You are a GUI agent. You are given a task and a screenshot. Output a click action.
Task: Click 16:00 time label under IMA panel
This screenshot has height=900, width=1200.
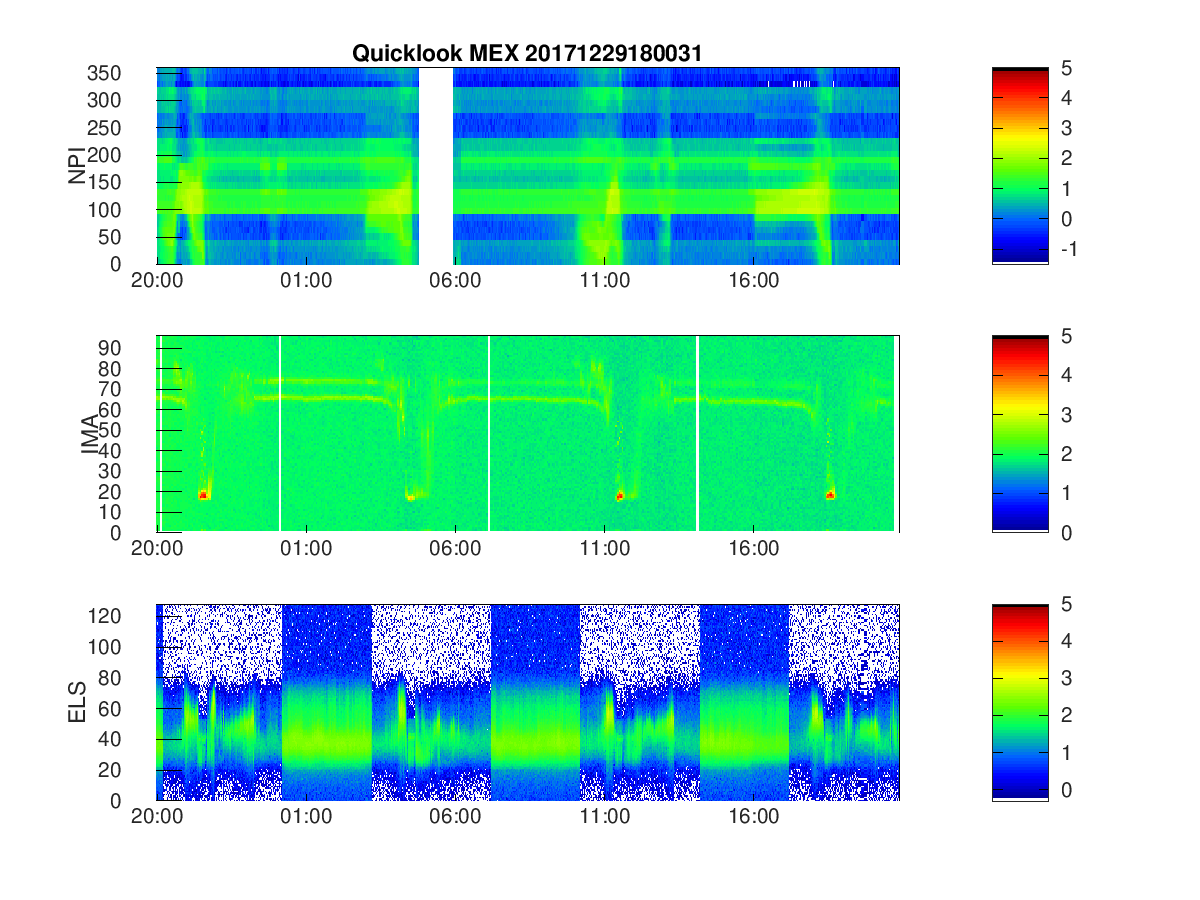click(x=753, y=549)
